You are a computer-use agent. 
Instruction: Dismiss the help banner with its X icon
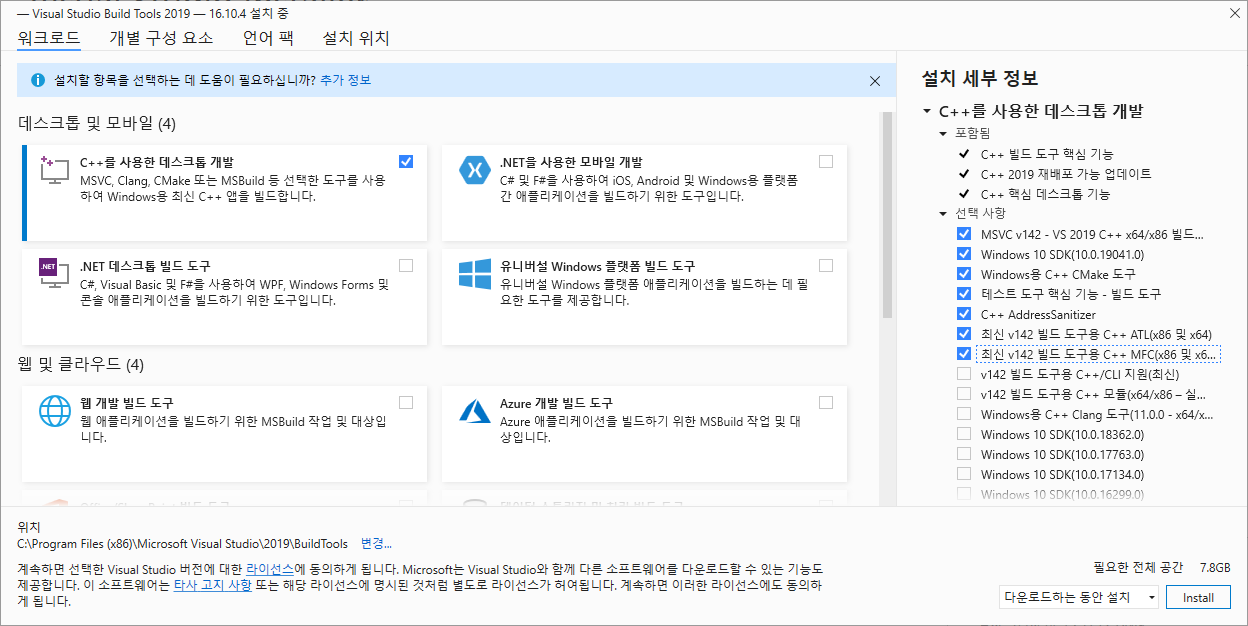[875, 81]
